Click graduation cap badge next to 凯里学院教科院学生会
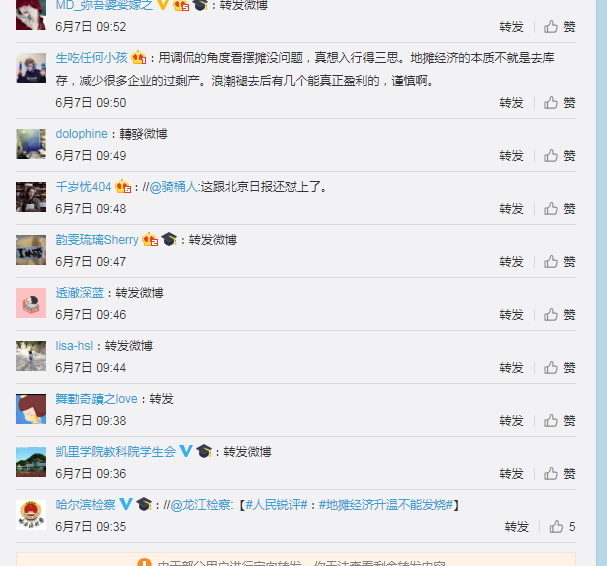607x566 pixels. [204, 451]
